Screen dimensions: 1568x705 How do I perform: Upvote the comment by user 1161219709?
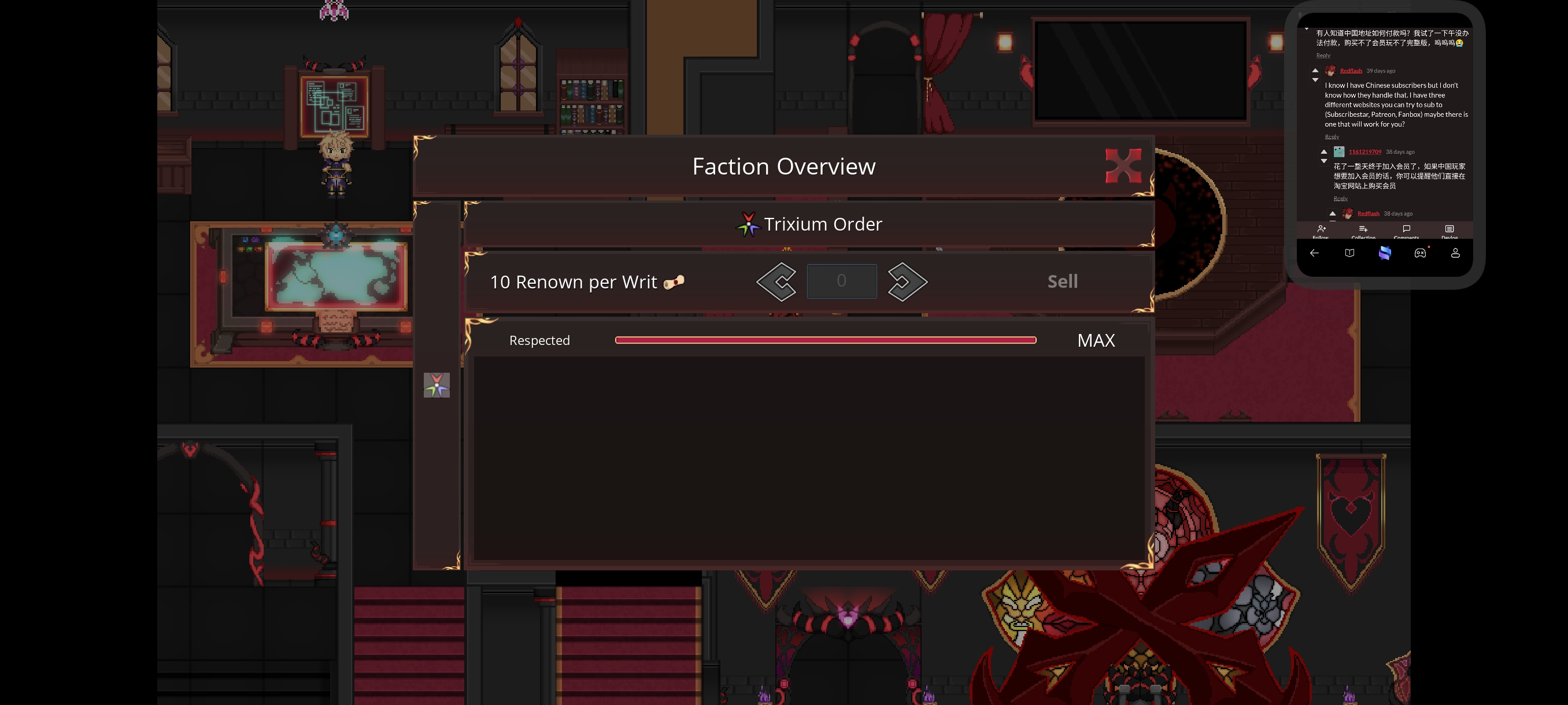(1324, 151)
